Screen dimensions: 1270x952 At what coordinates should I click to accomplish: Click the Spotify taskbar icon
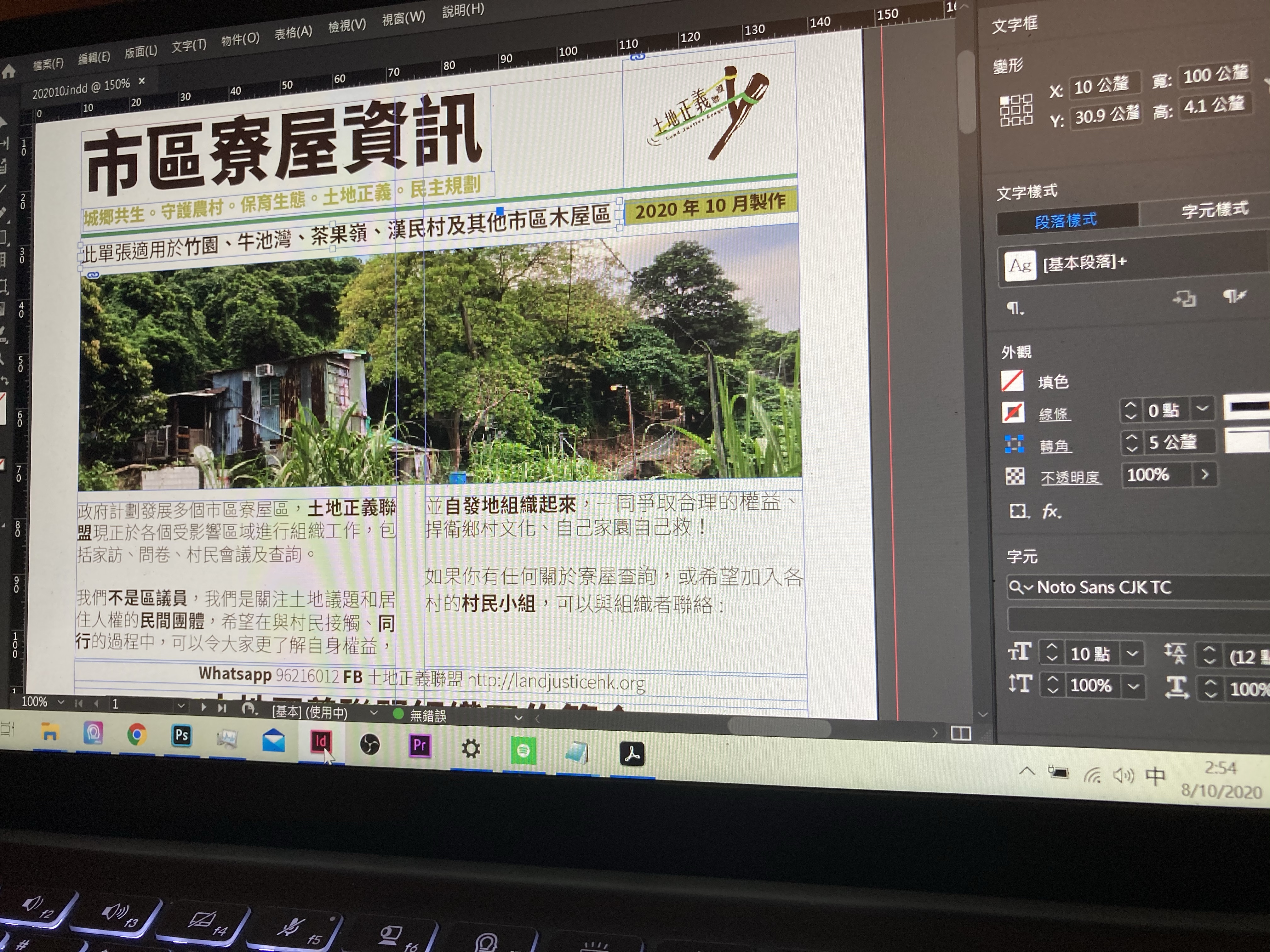[x=523, y=750]
